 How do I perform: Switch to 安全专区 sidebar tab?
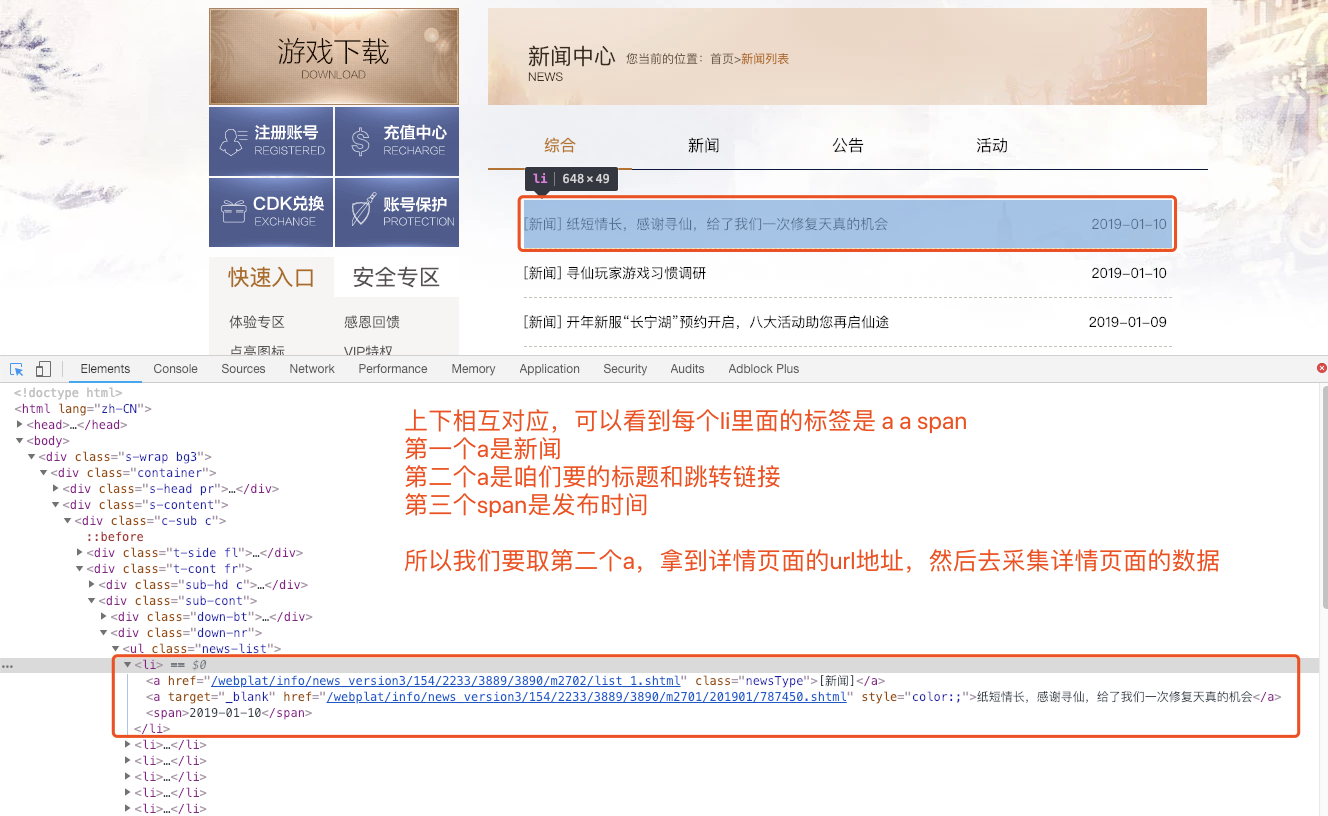396,278
